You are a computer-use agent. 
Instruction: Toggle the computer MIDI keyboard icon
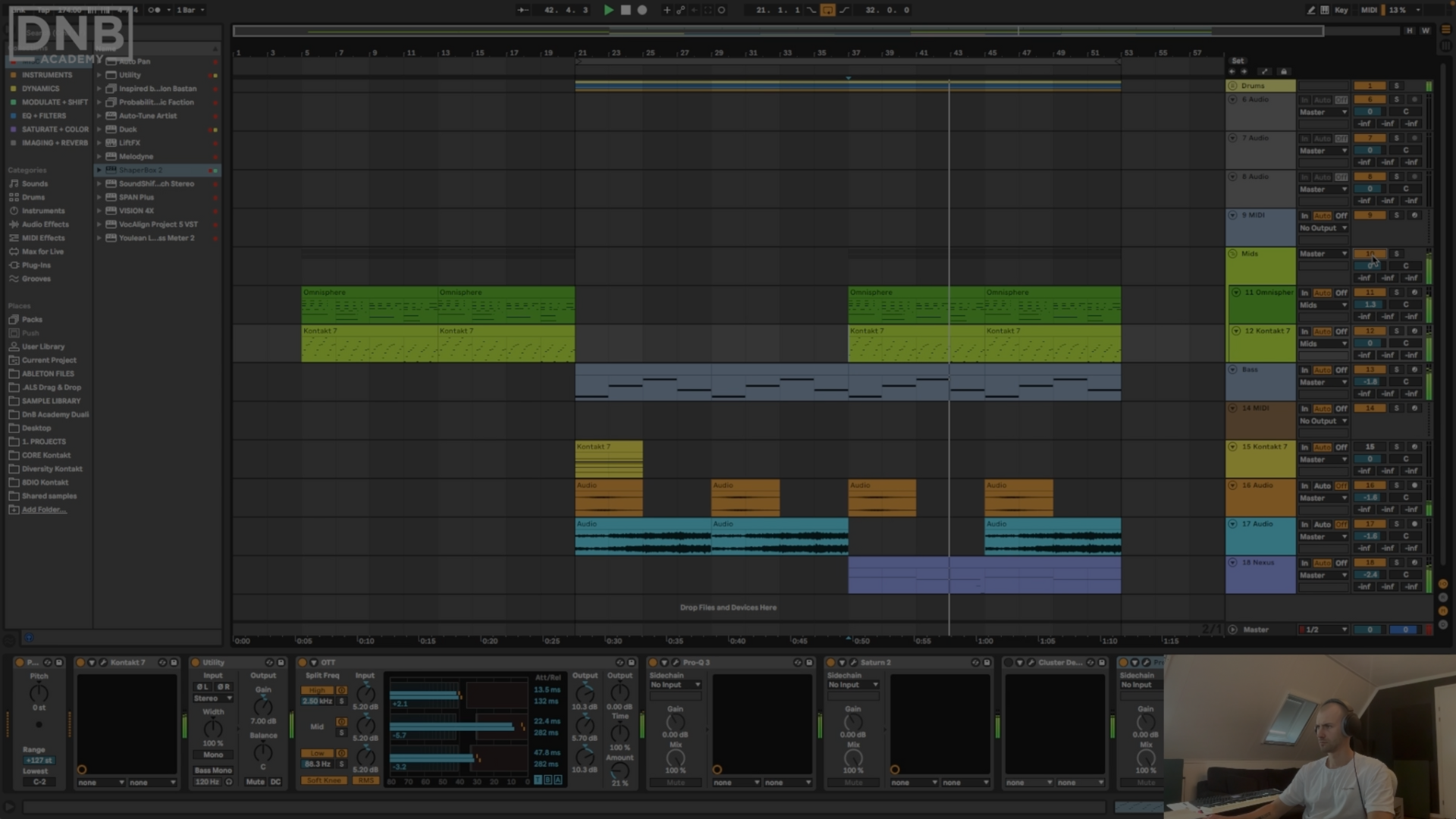(1324, 10)
